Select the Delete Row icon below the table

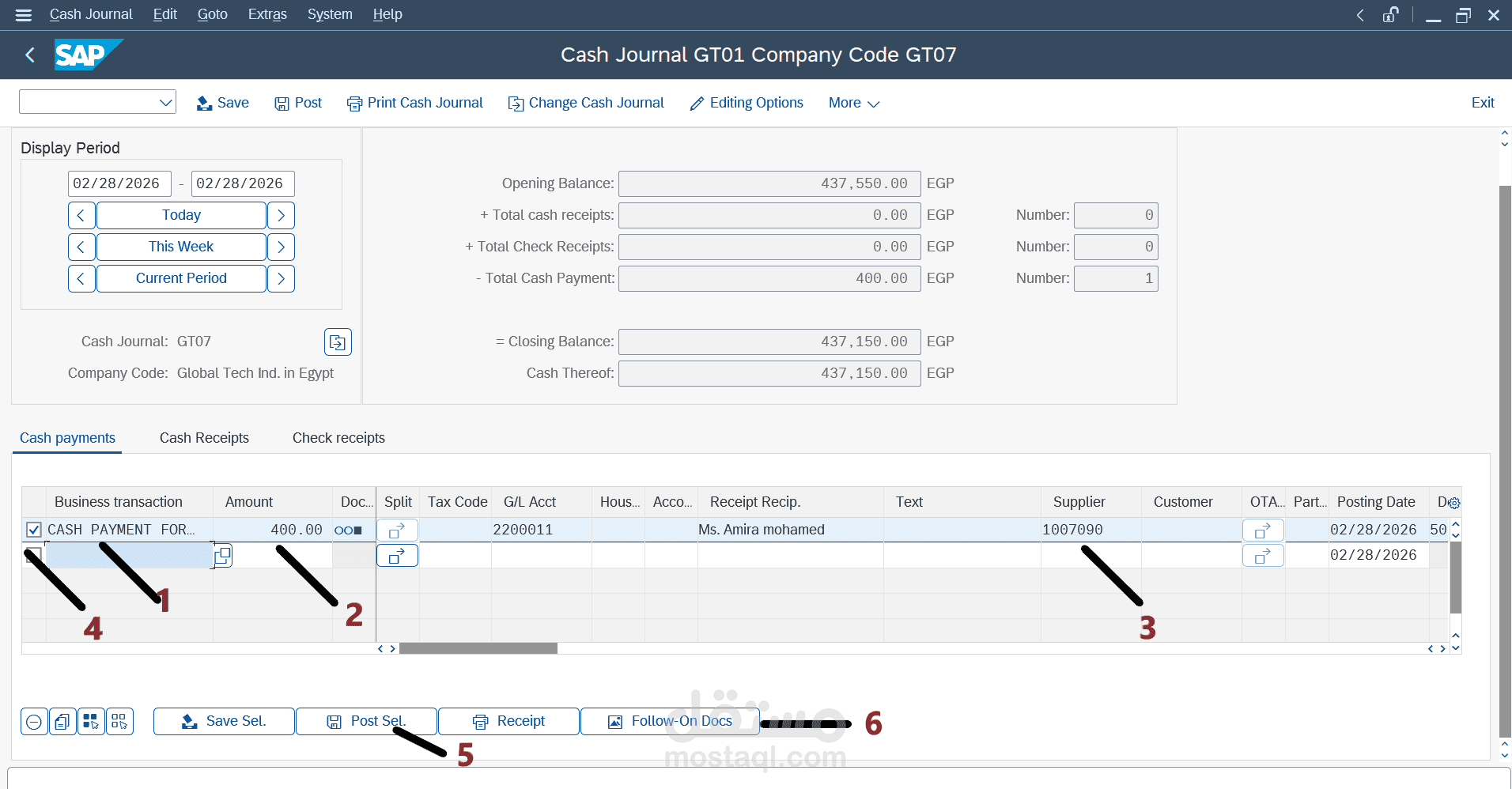point(34,721)
